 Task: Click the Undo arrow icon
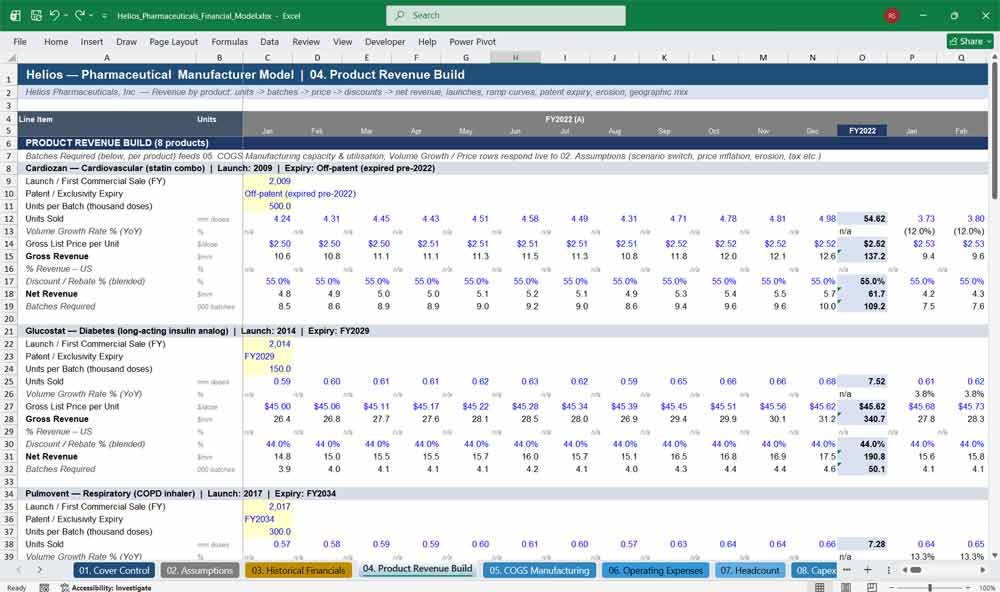(55, 15)
